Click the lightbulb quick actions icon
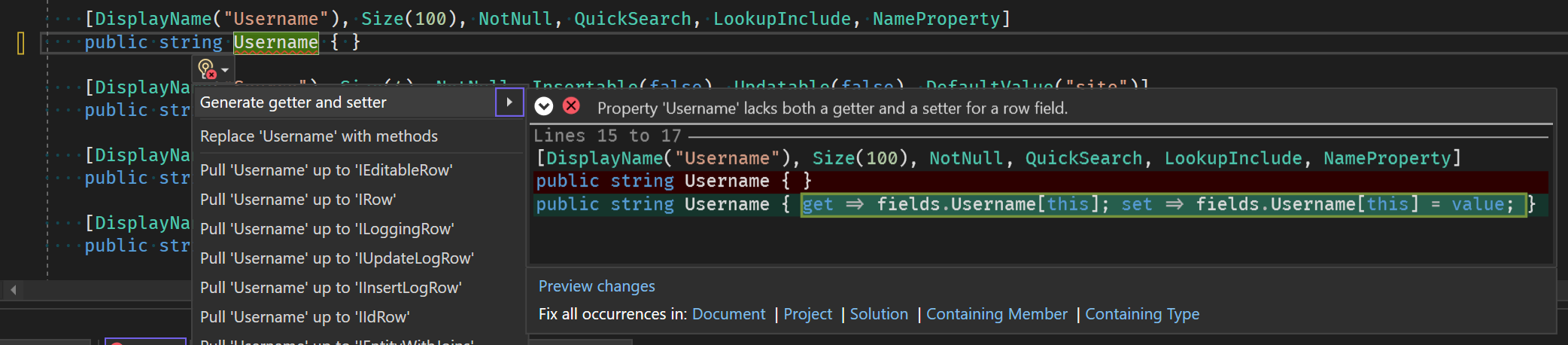Screen dimensions: 1568x345 [x=206, y=69]
